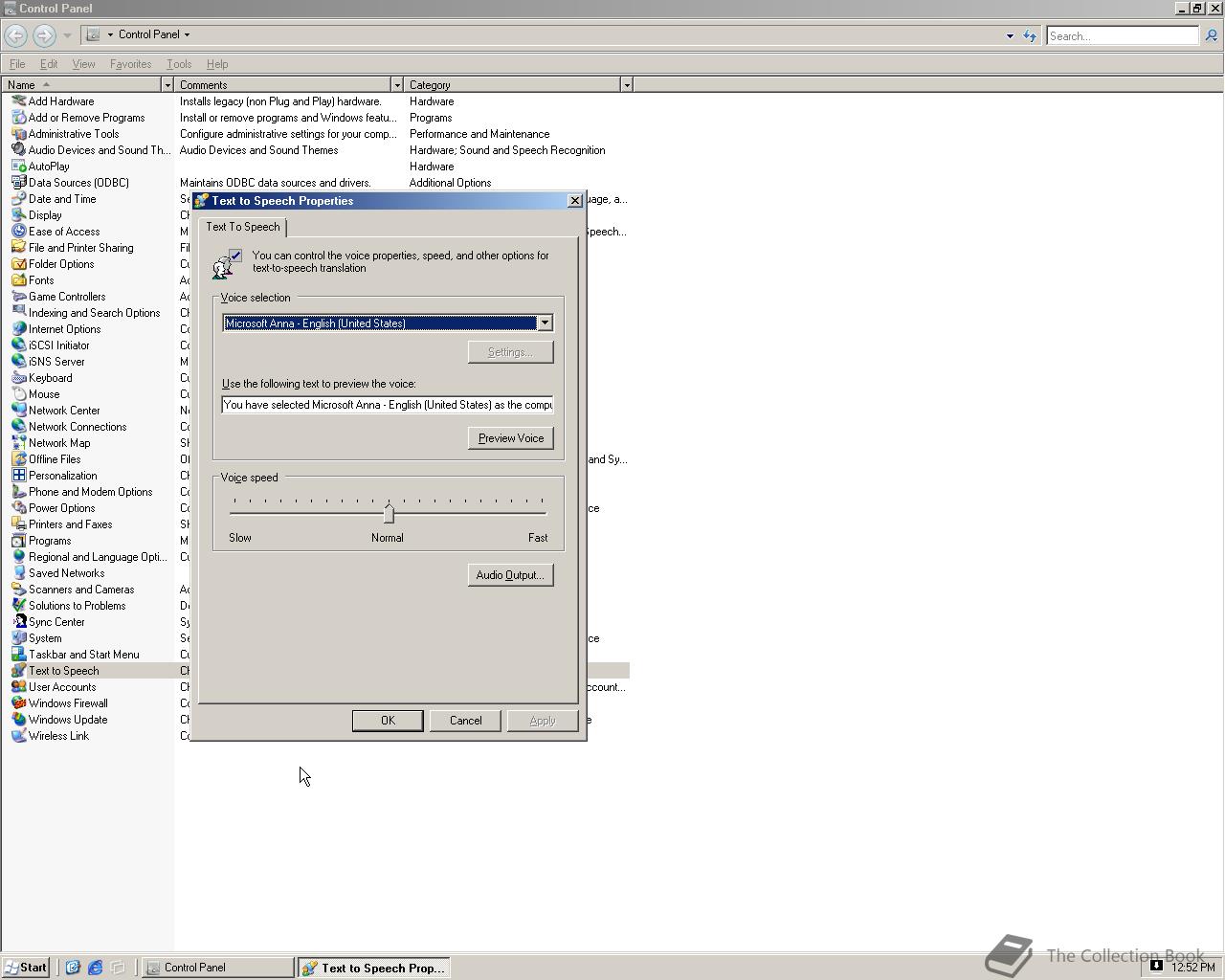Click the Date and Time icon
This screenshot has height=980, width=1225.
coord(18,199)
